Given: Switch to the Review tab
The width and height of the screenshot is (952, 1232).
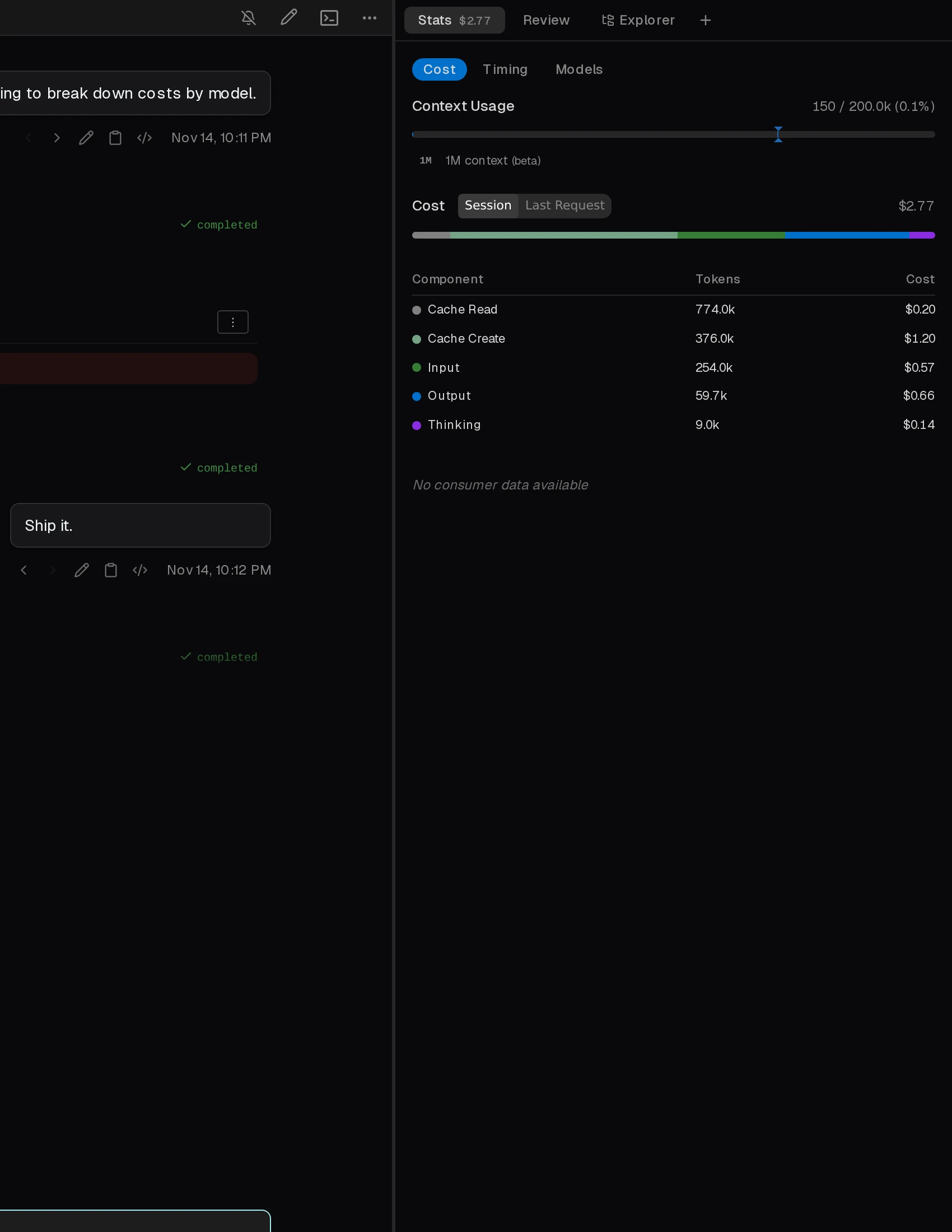Looking at the screenshot, I should (546, 20).
